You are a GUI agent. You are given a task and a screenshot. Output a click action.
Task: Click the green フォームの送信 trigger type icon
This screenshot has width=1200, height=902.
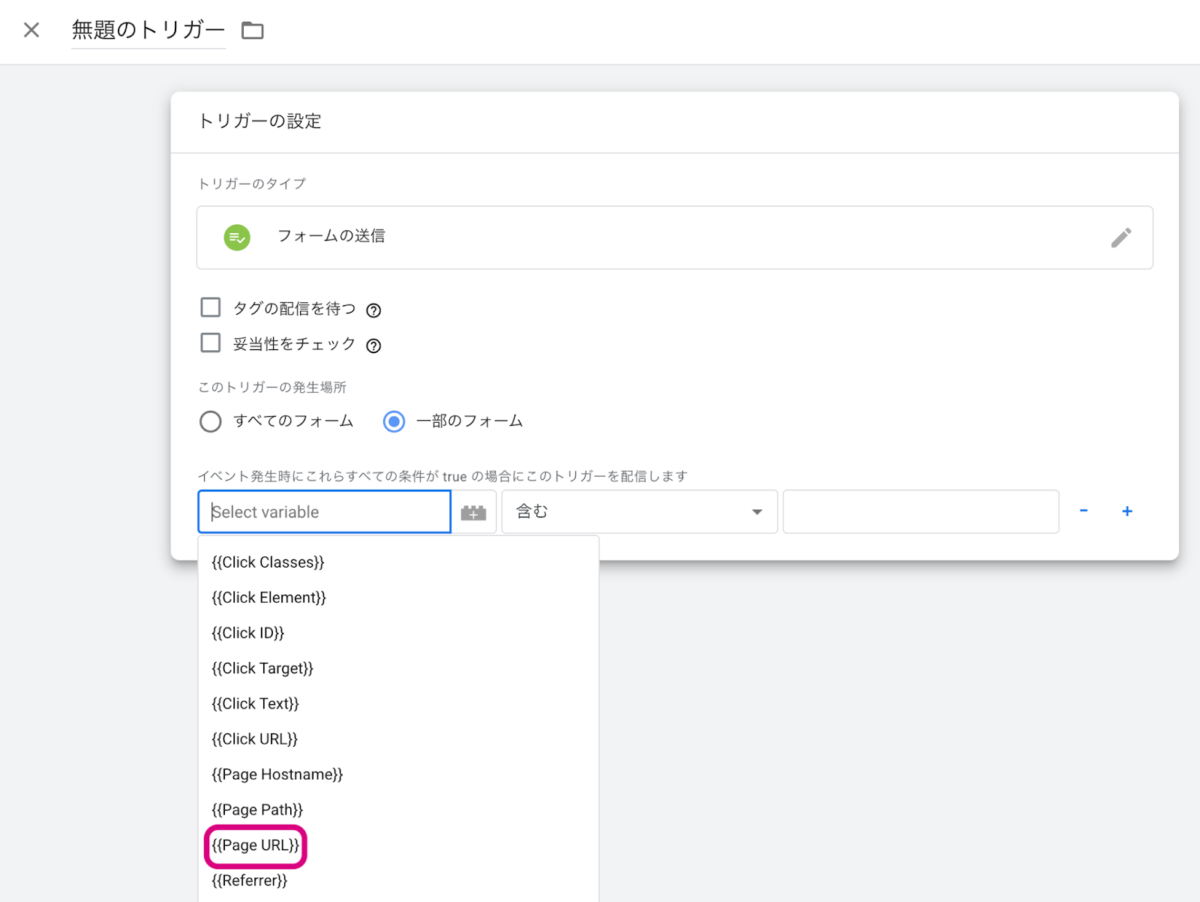tap(237, 237)
